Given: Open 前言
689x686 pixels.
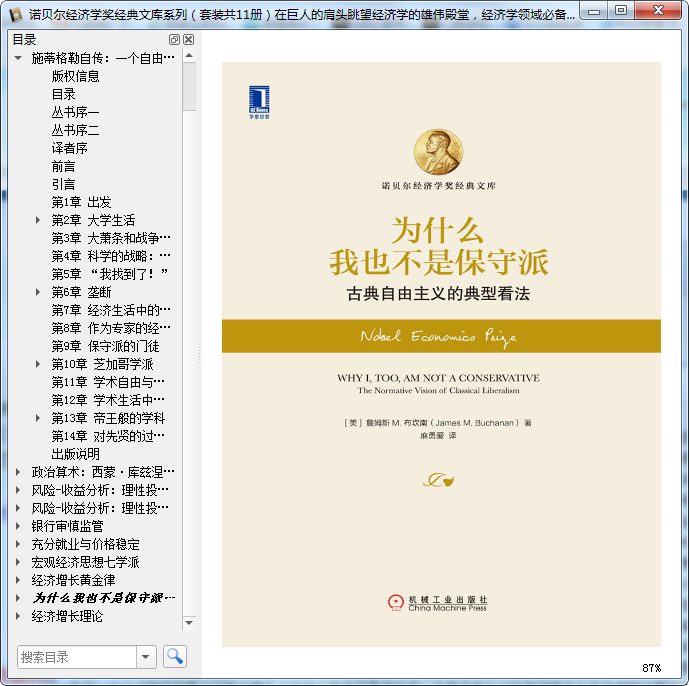Looking at the screenshot, I should tap(64, 166).
